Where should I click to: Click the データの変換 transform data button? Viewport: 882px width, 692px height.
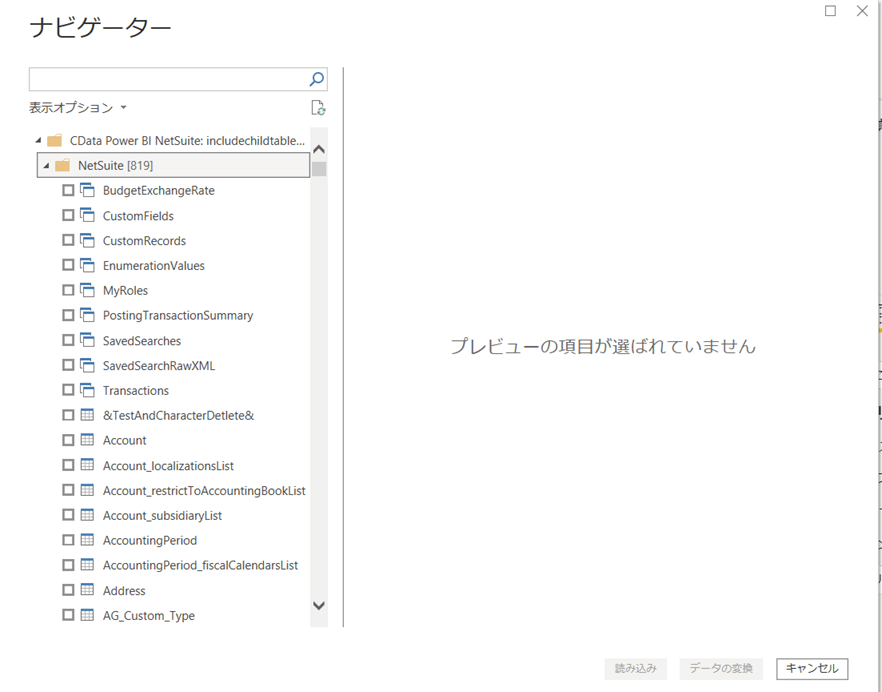[721, 668]
